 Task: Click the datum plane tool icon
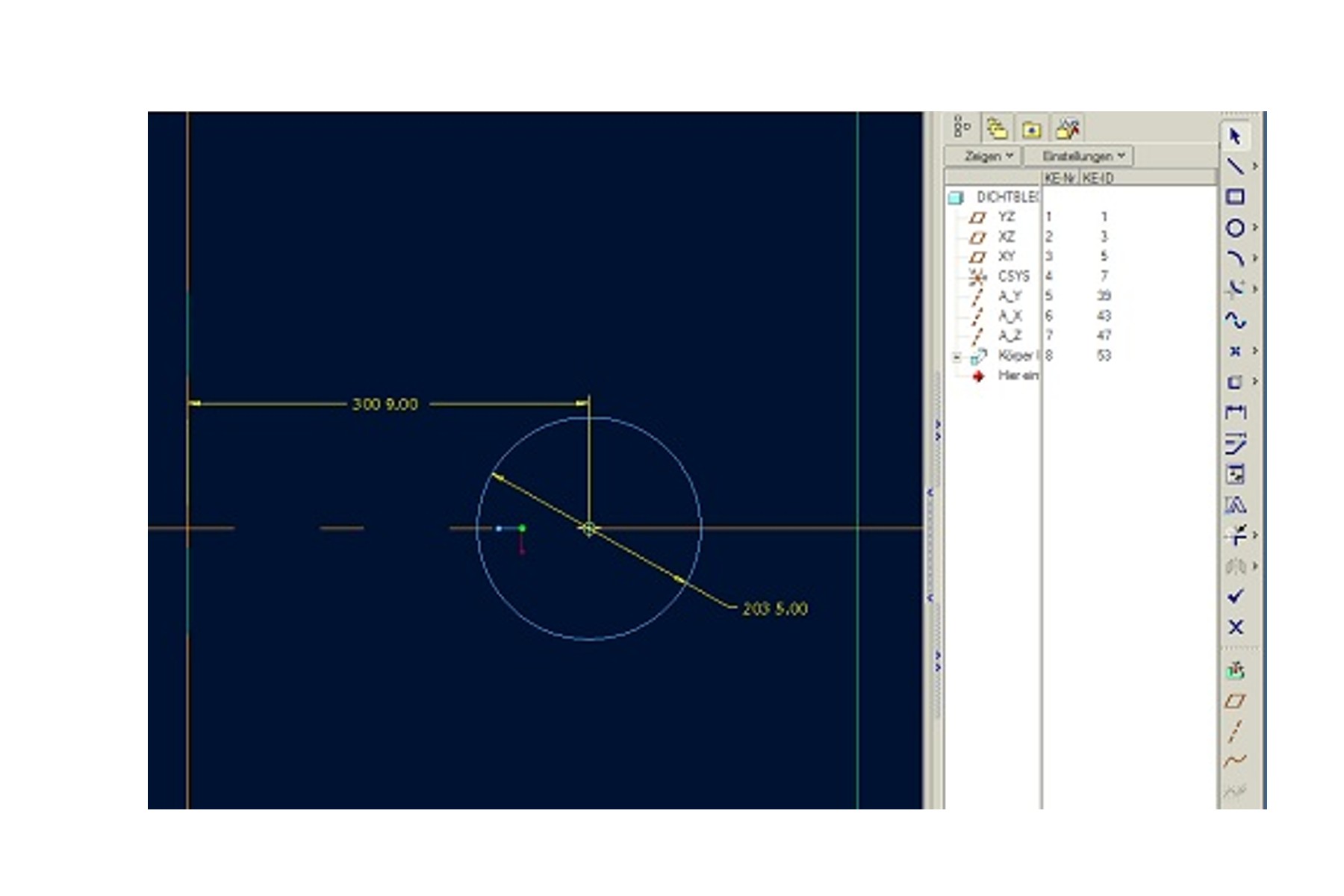tap(1235, 700)
